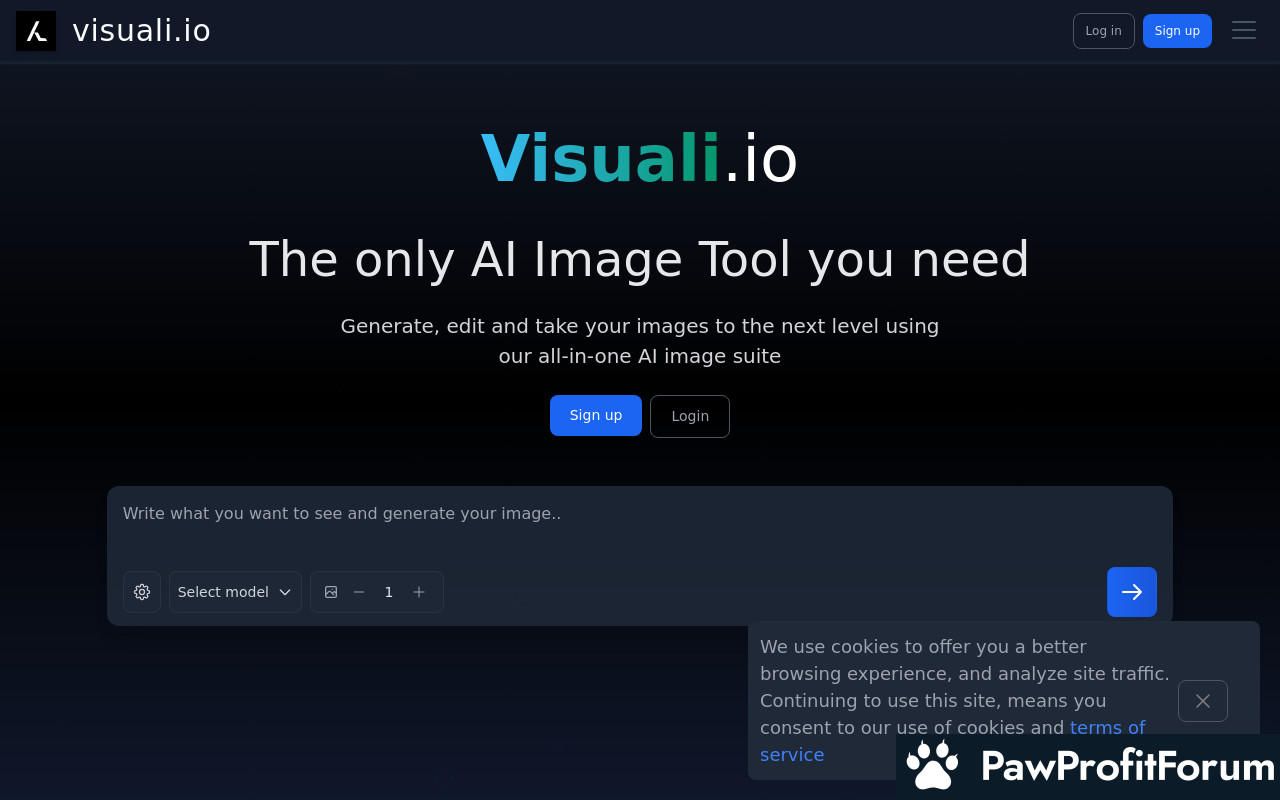1280x800 pixels.
Task: Click the Login button next to Sign up
Action: [x=690, y=416]
